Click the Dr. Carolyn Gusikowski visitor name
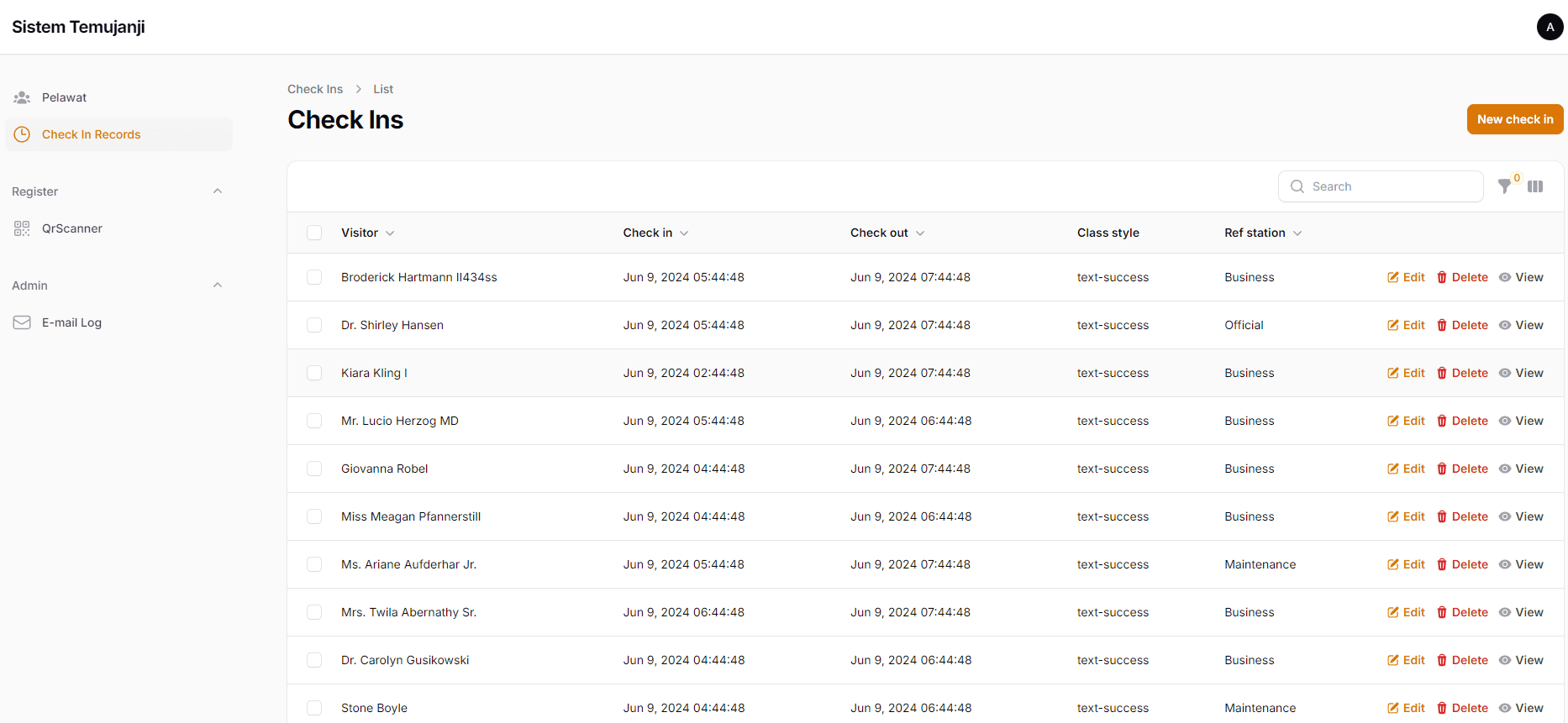1568x723 pixels. point(405,660)
